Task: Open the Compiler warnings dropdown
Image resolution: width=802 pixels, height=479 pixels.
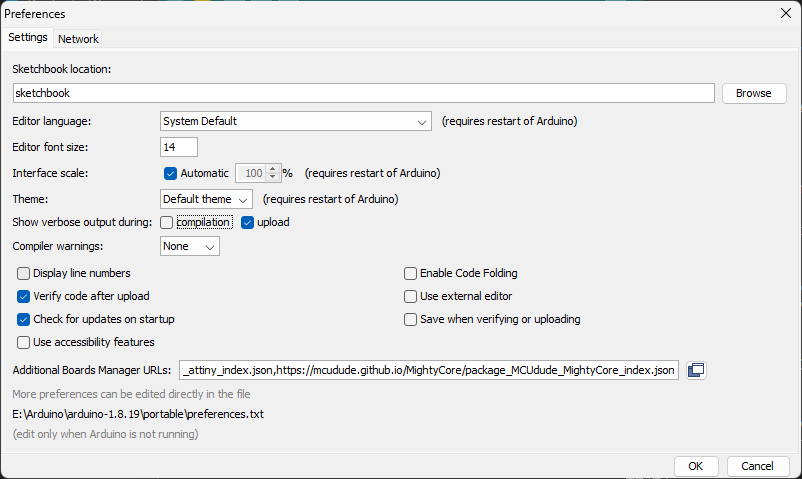Action: point(190,246)
